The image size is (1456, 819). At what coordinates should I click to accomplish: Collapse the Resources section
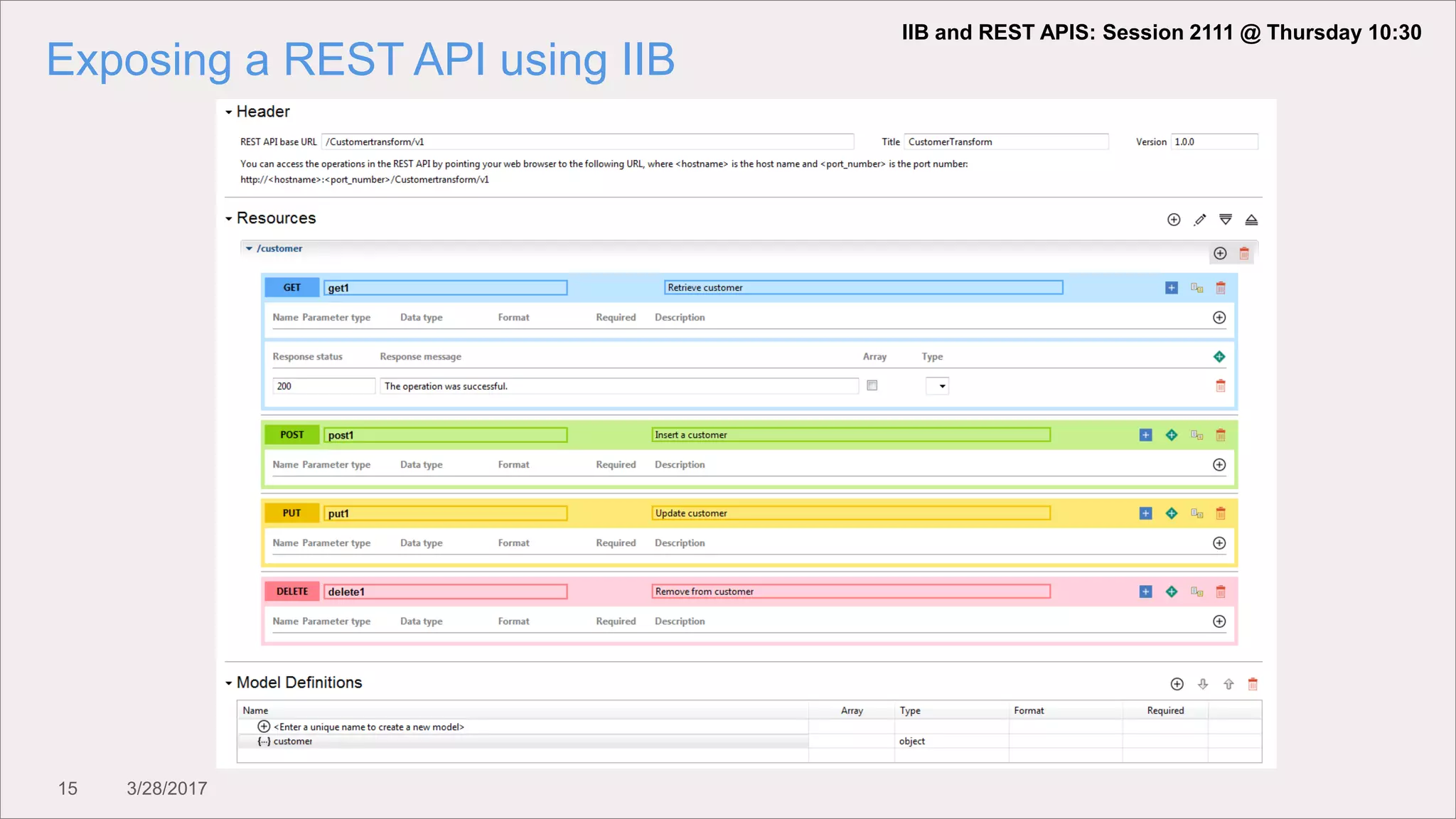coord(229,219)
